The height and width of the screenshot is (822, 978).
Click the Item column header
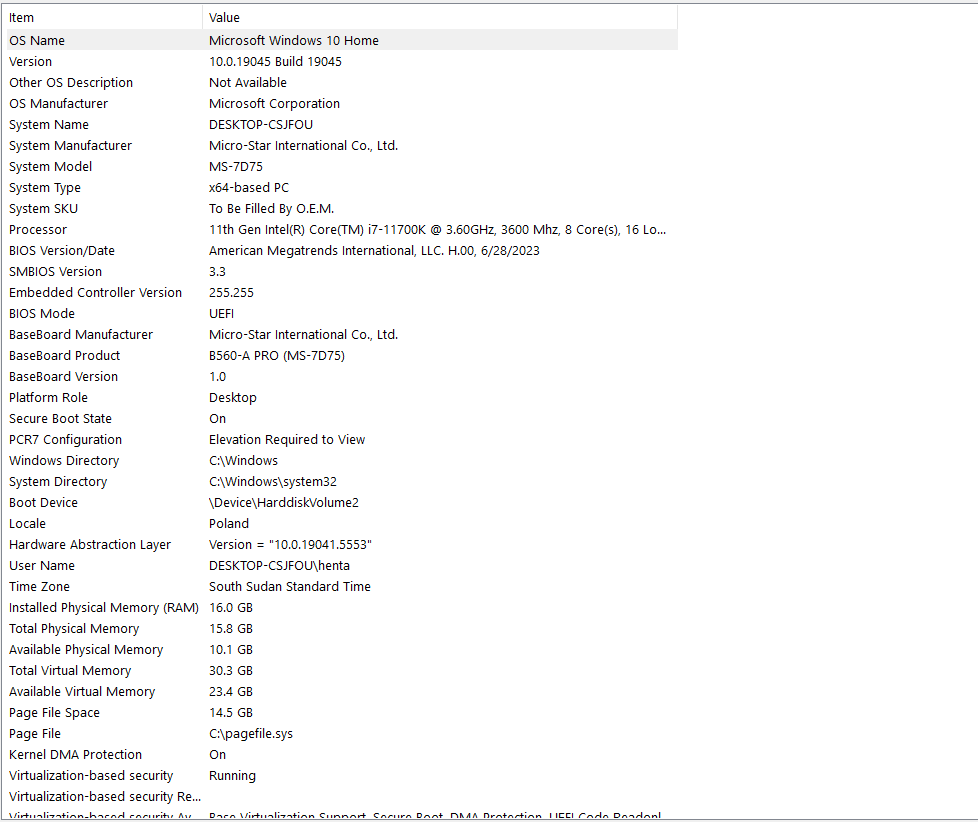[x=104, y=17]
